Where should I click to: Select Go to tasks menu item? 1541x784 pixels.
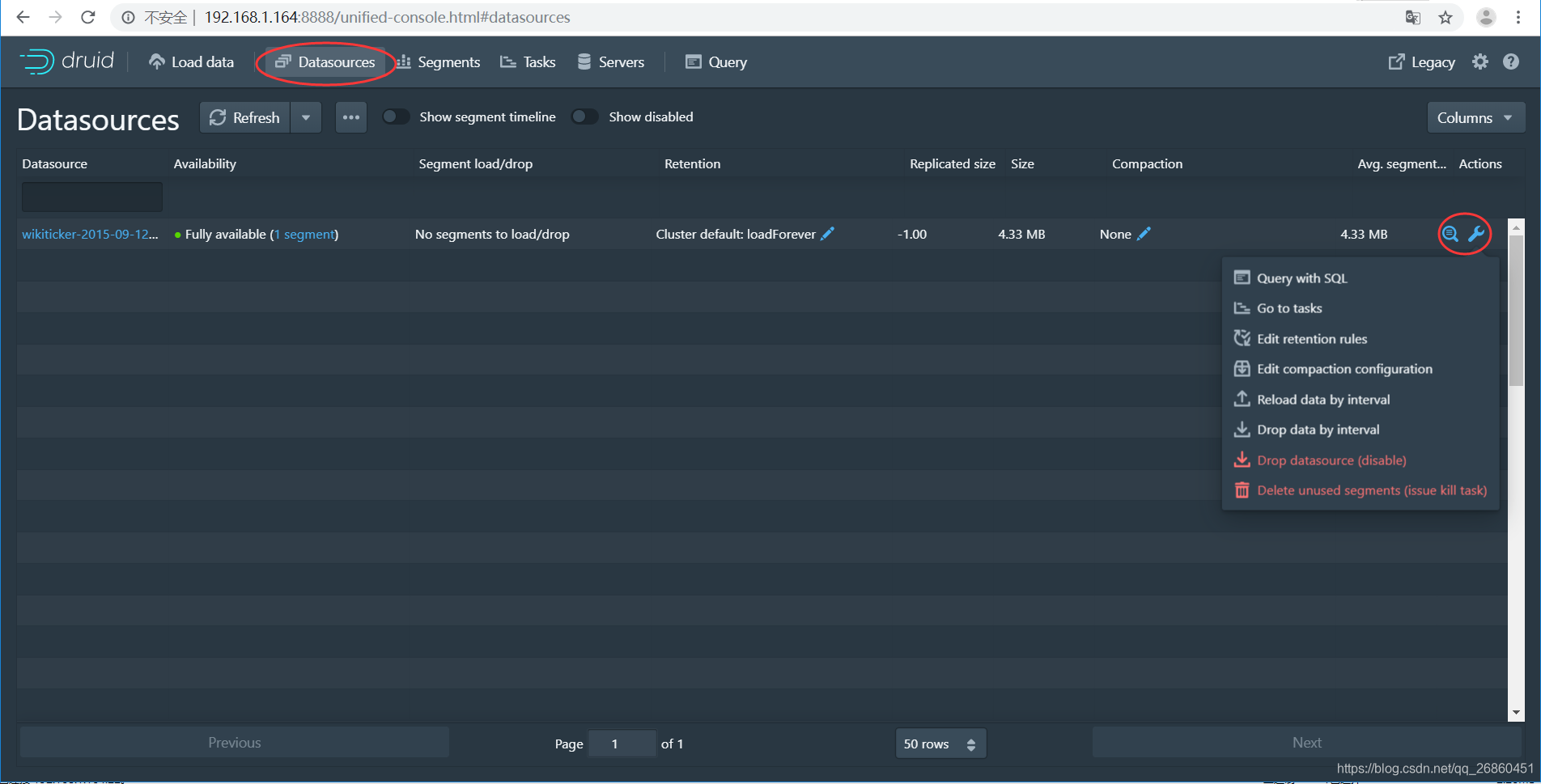(x=1360, y=308)
